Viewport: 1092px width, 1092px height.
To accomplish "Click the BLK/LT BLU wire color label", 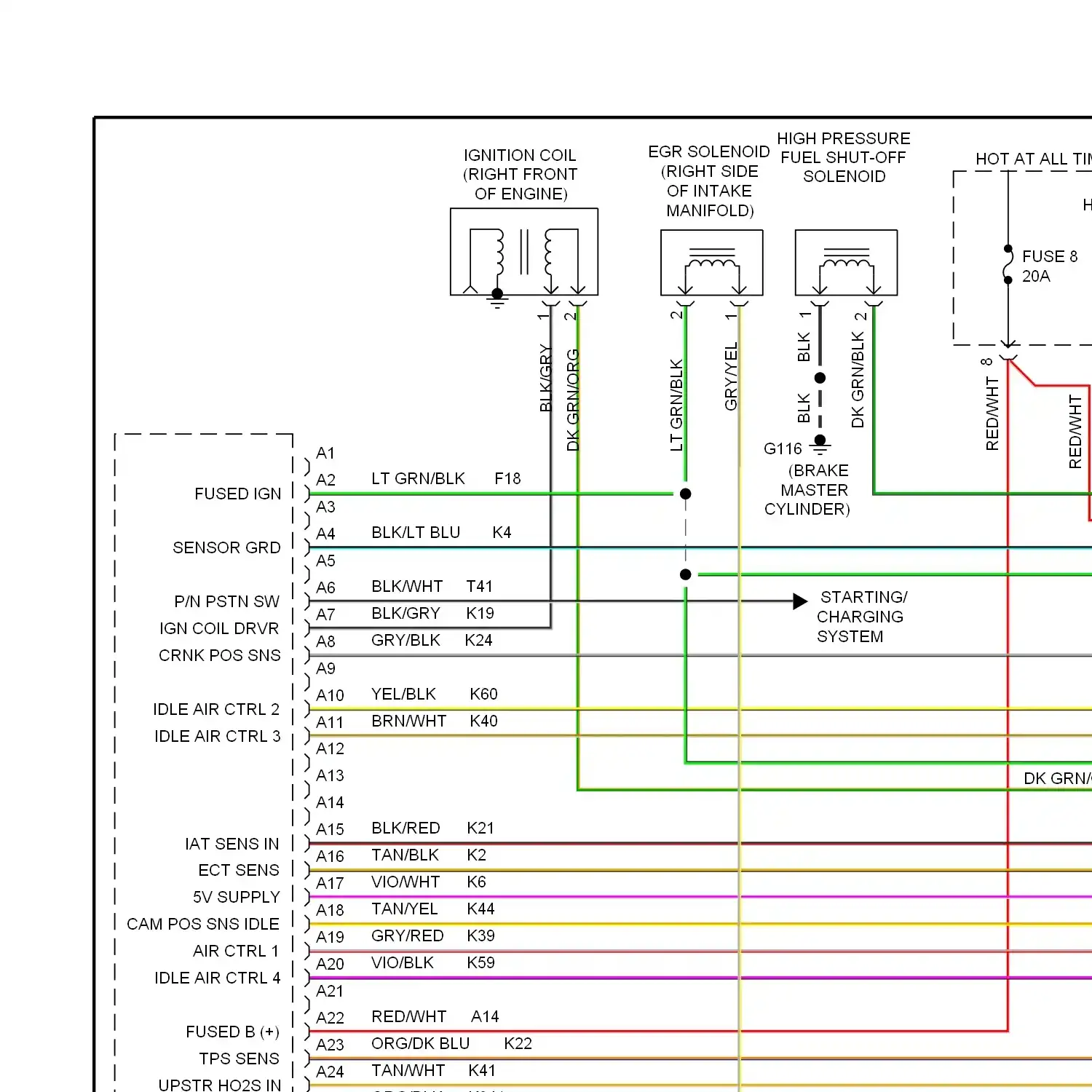I will 416,532.
